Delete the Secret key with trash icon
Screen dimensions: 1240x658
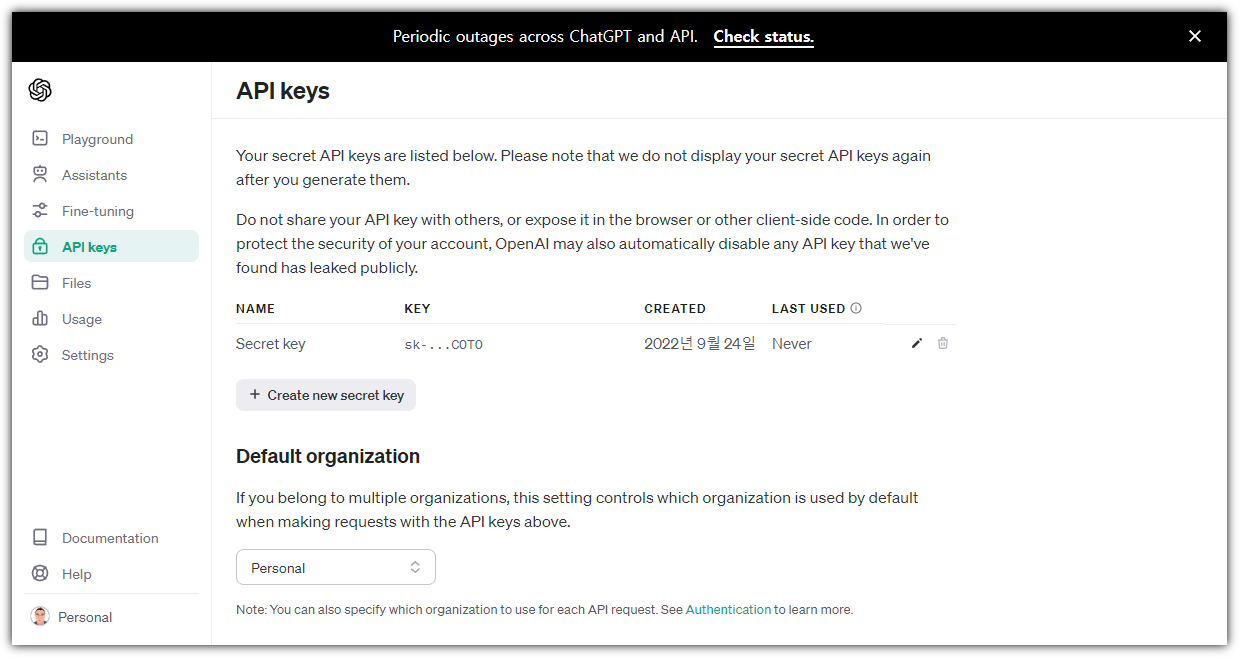pyautogui.click(x=943, y=344)
